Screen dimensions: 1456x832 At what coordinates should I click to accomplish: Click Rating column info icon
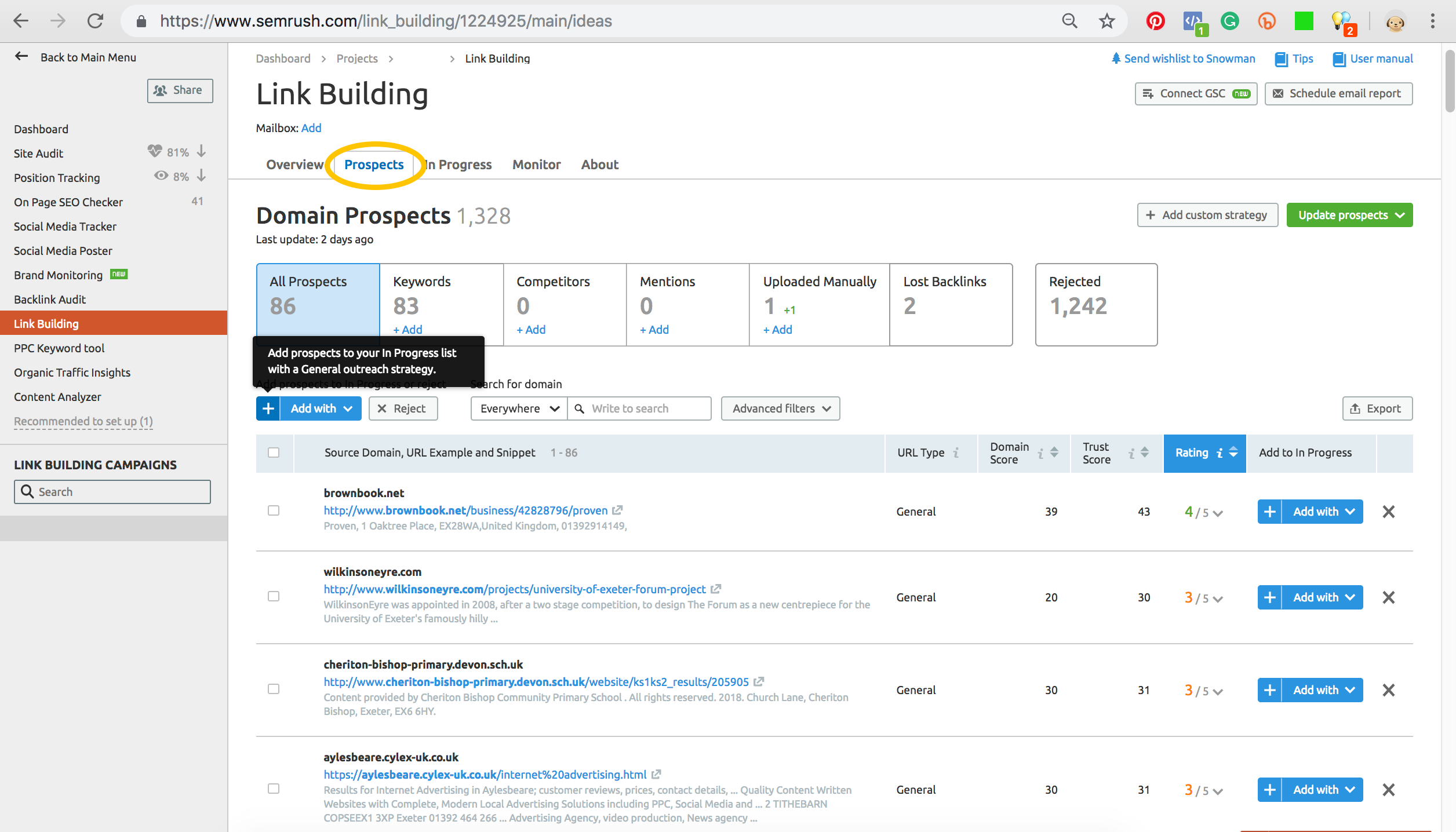click(1220, 453)
